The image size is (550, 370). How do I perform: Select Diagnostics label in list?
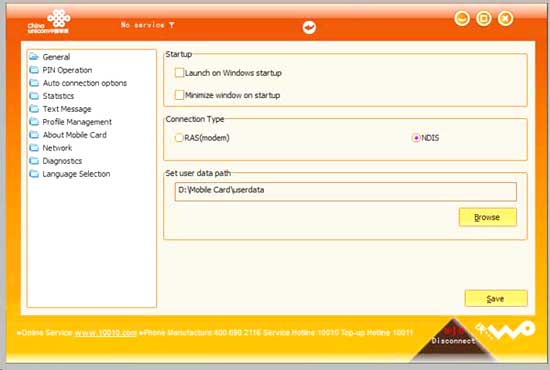coord(62,161)
